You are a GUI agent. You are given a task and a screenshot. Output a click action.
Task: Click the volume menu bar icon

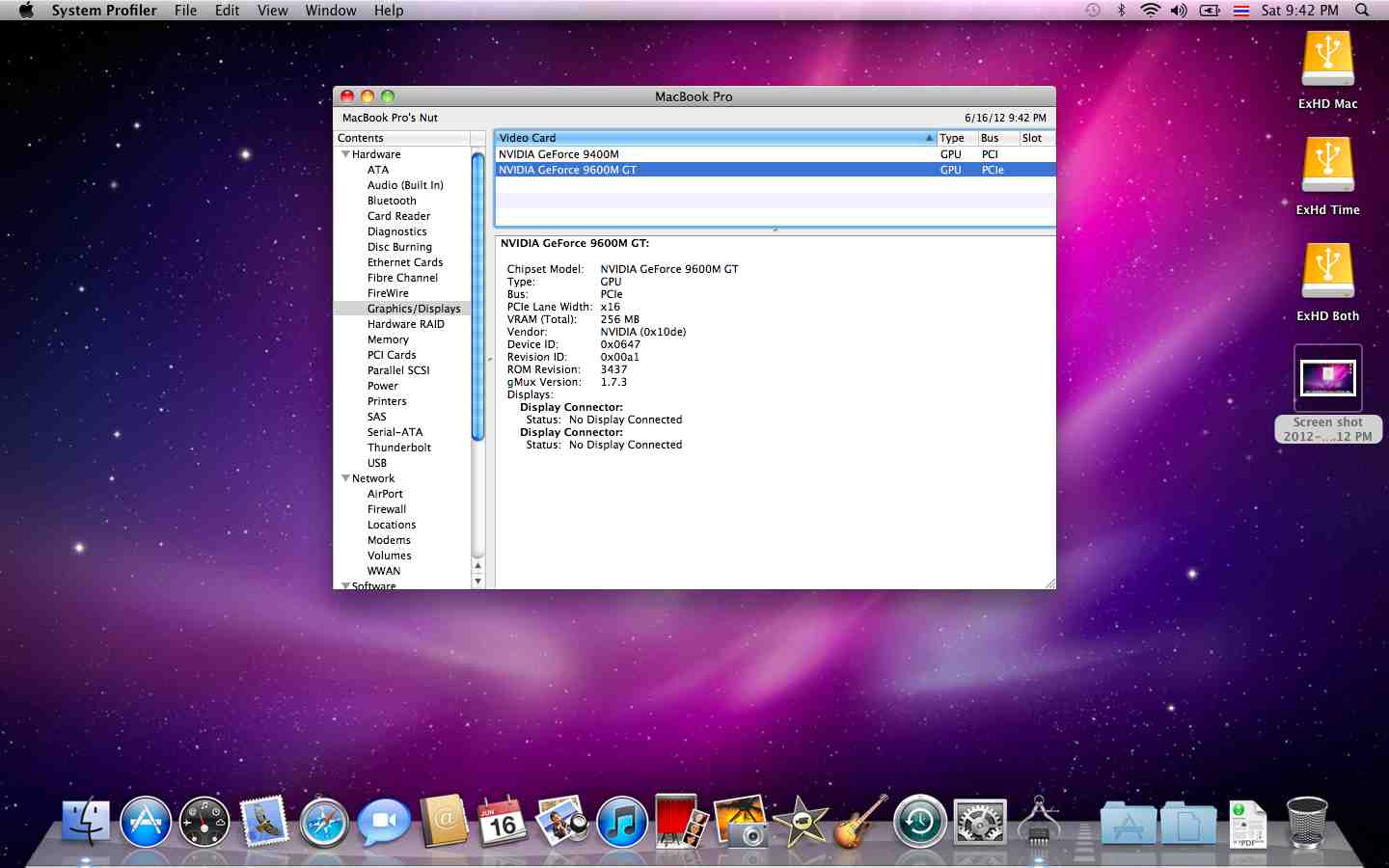point(1179,10)
